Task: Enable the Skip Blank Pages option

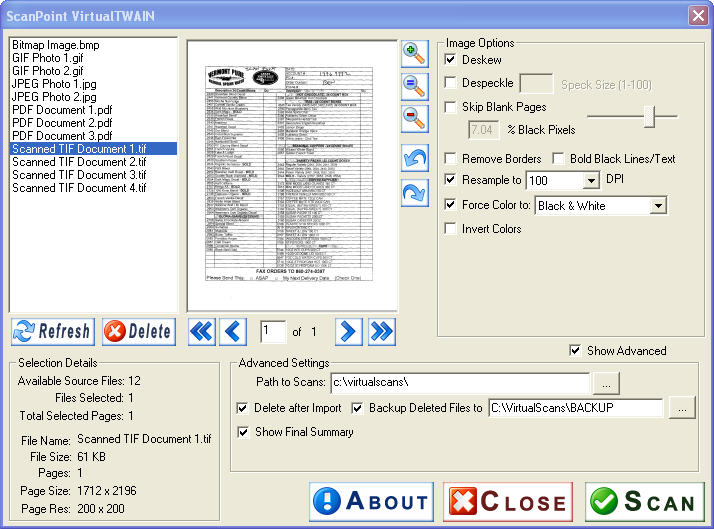Action: 451,107
